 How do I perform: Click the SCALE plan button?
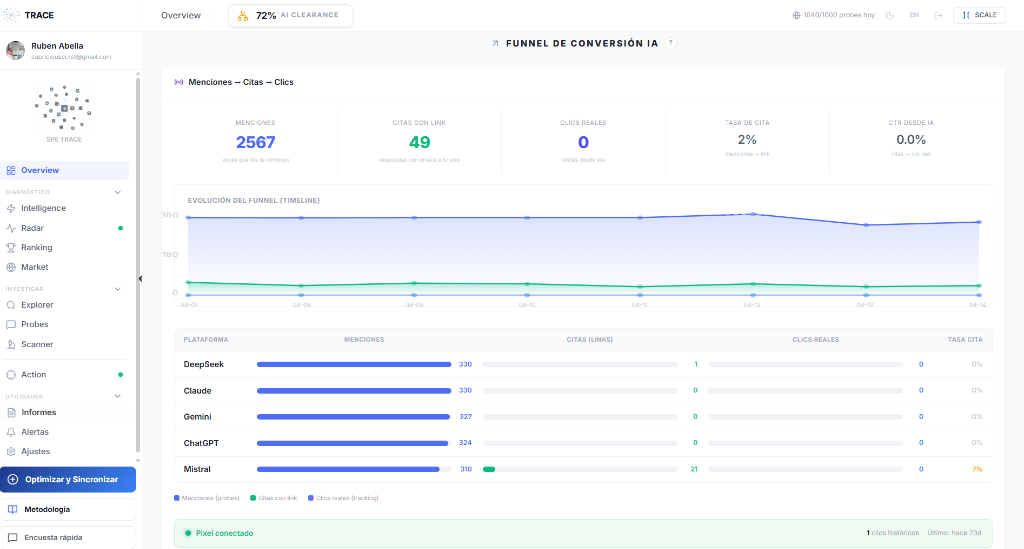tap(979, 15)
